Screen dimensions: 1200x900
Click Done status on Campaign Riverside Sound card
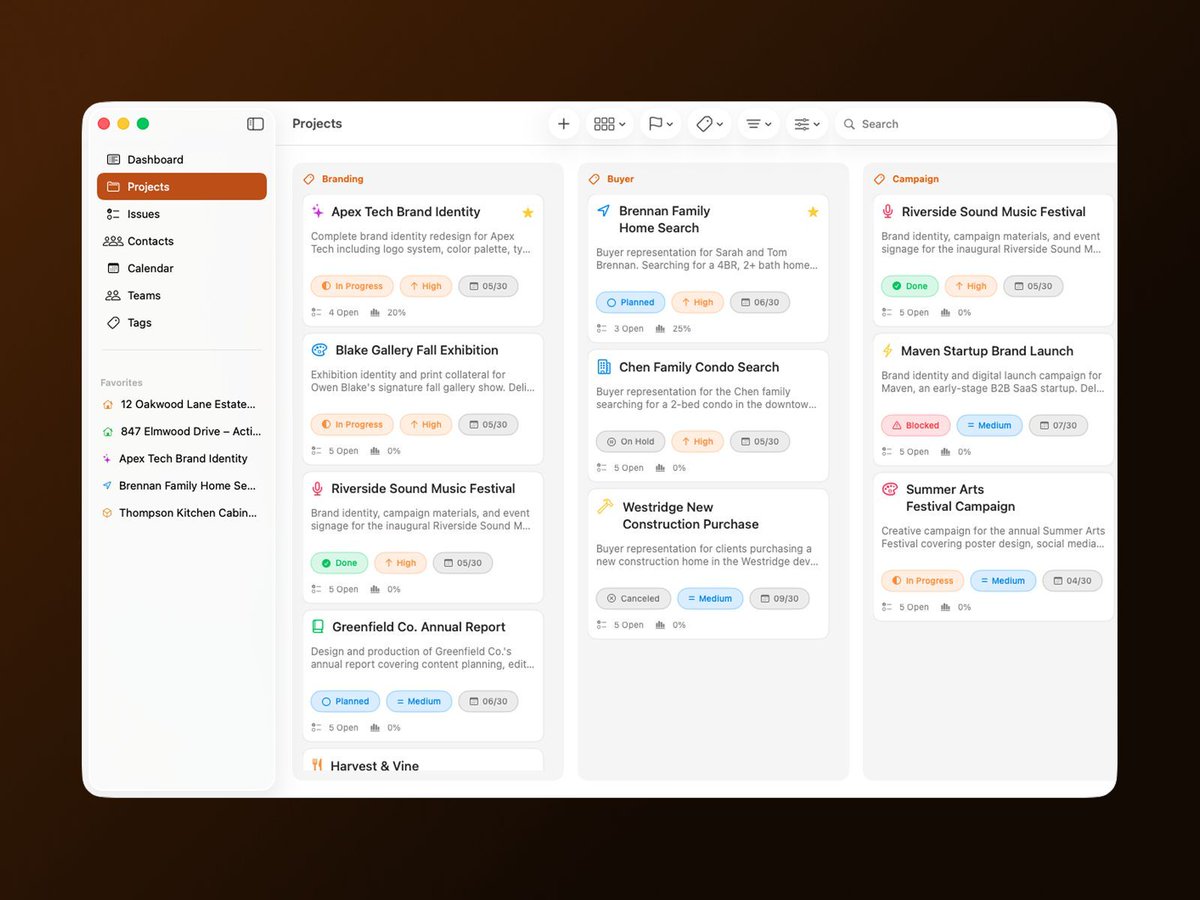point(909,286)
